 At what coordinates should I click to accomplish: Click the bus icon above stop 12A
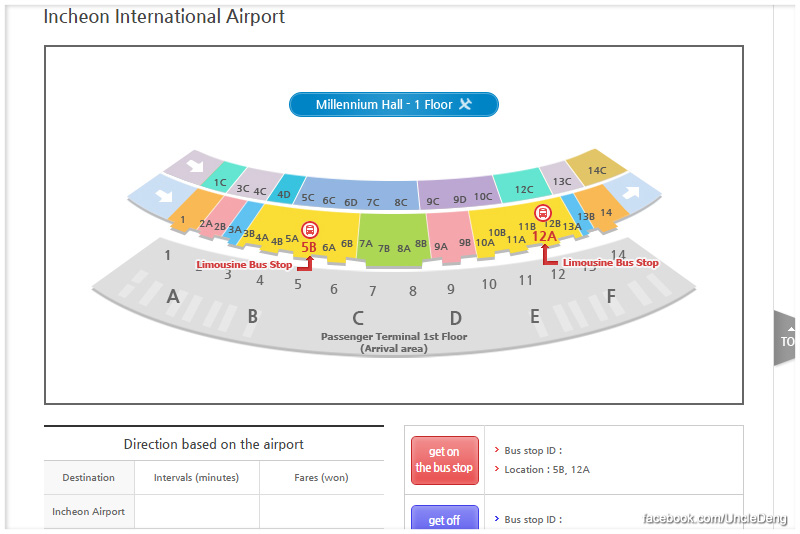[x=543, y=212]
